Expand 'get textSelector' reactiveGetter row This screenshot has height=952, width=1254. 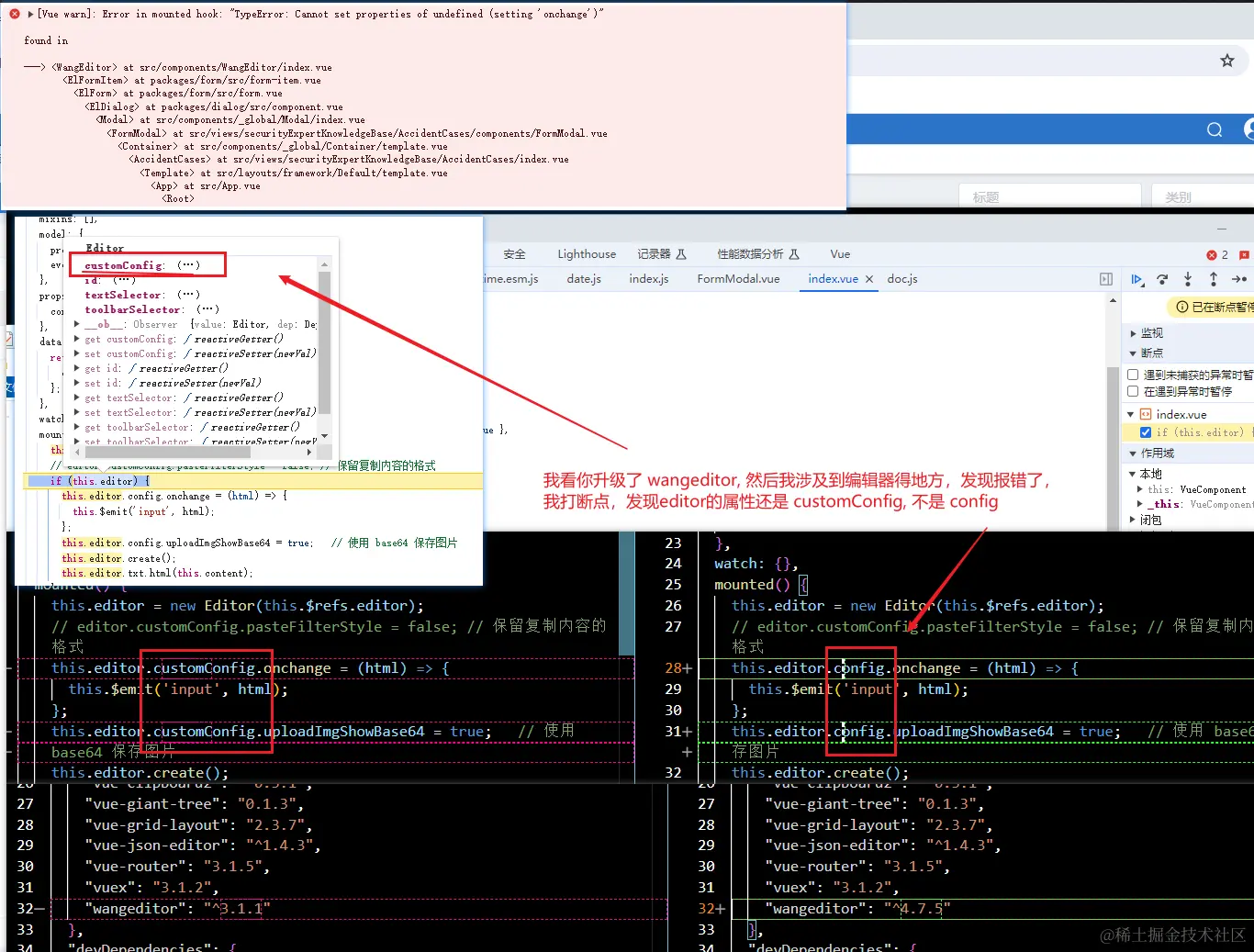pos(77,398)
